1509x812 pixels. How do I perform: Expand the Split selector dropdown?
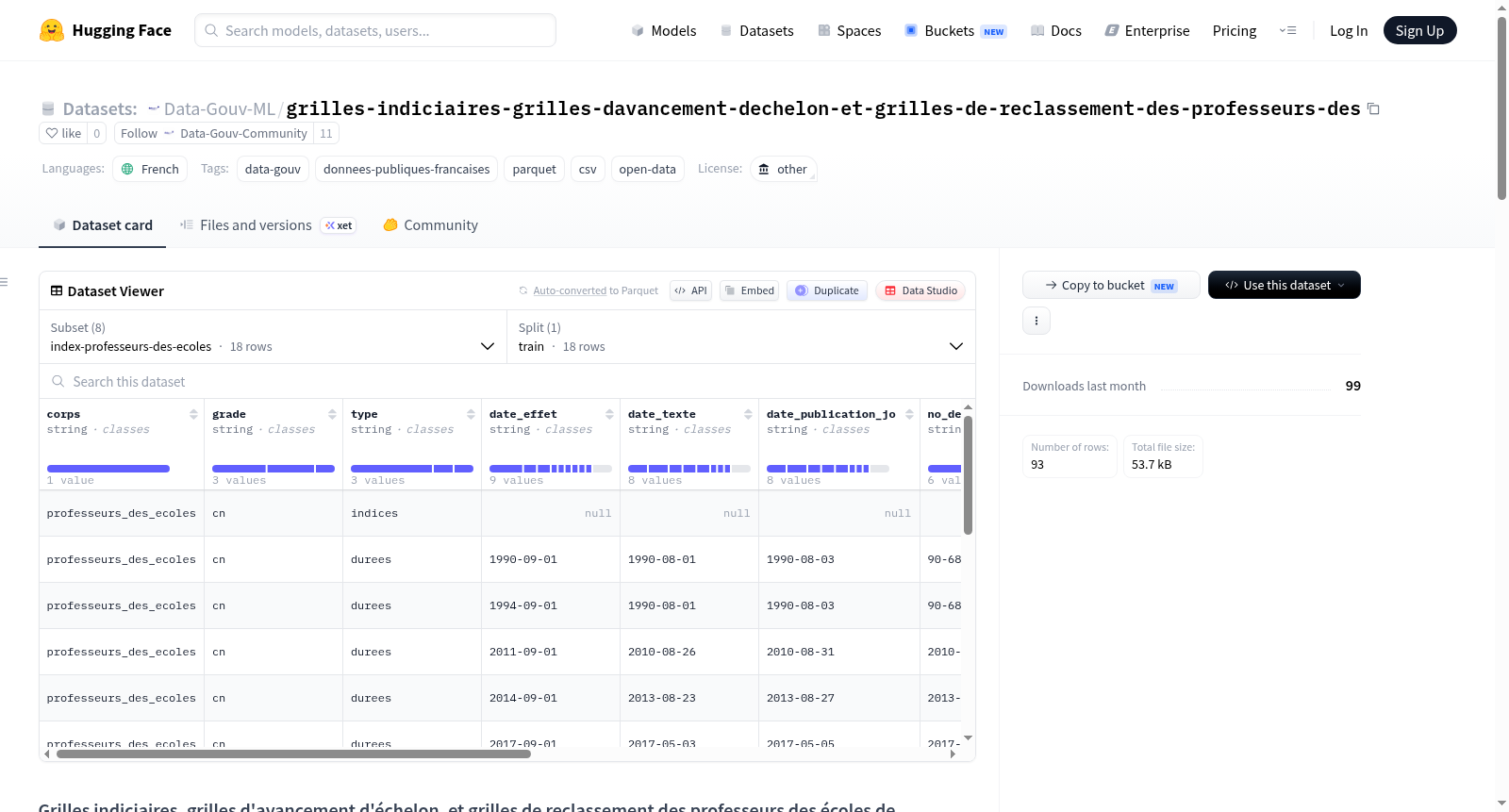pyautogui.click(x=741, y=337)
